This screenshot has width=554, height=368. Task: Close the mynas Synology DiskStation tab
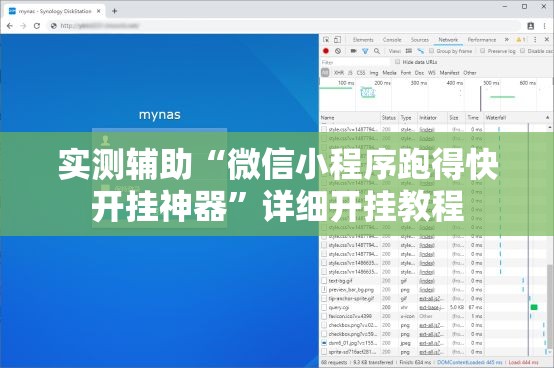click(x=99, y=11)
